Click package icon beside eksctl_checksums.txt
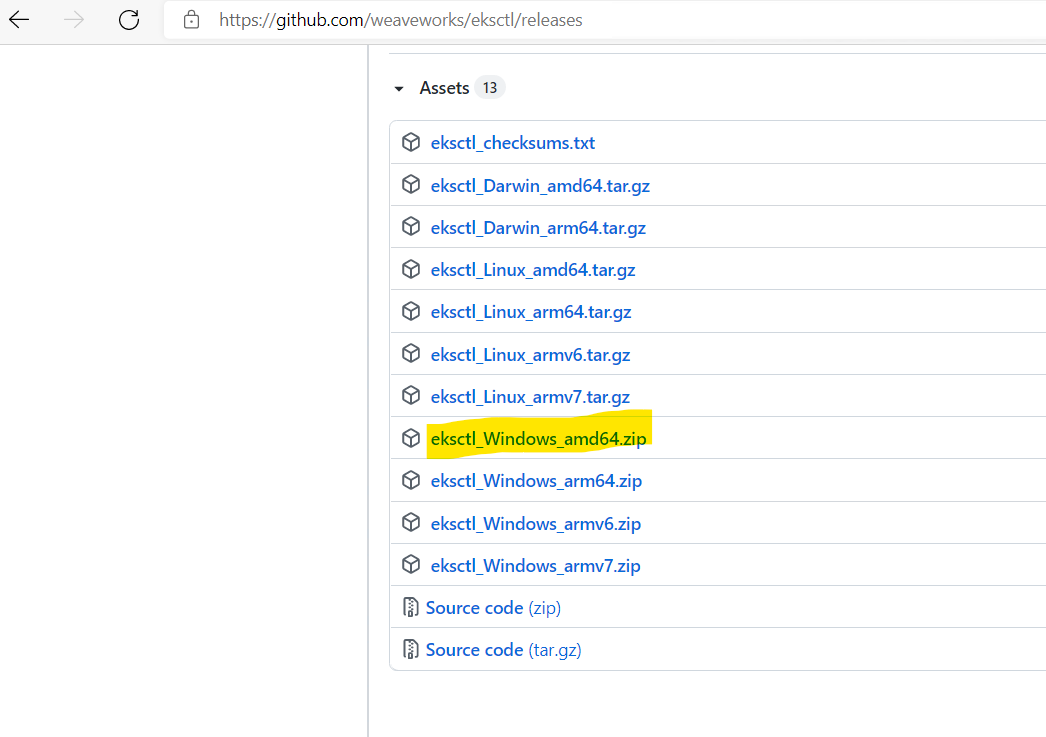Viewport: 1046px width, 737px height. point(411,142)
